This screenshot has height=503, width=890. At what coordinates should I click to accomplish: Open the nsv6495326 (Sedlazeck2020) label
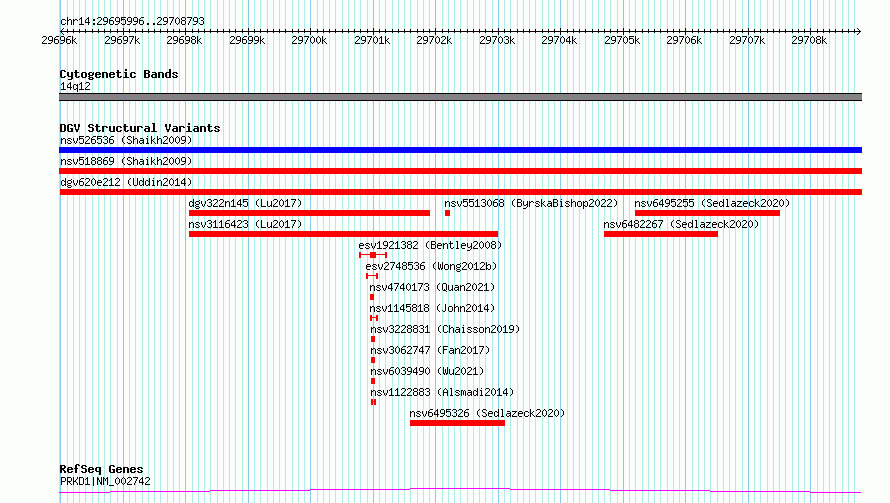click(488, 413)
